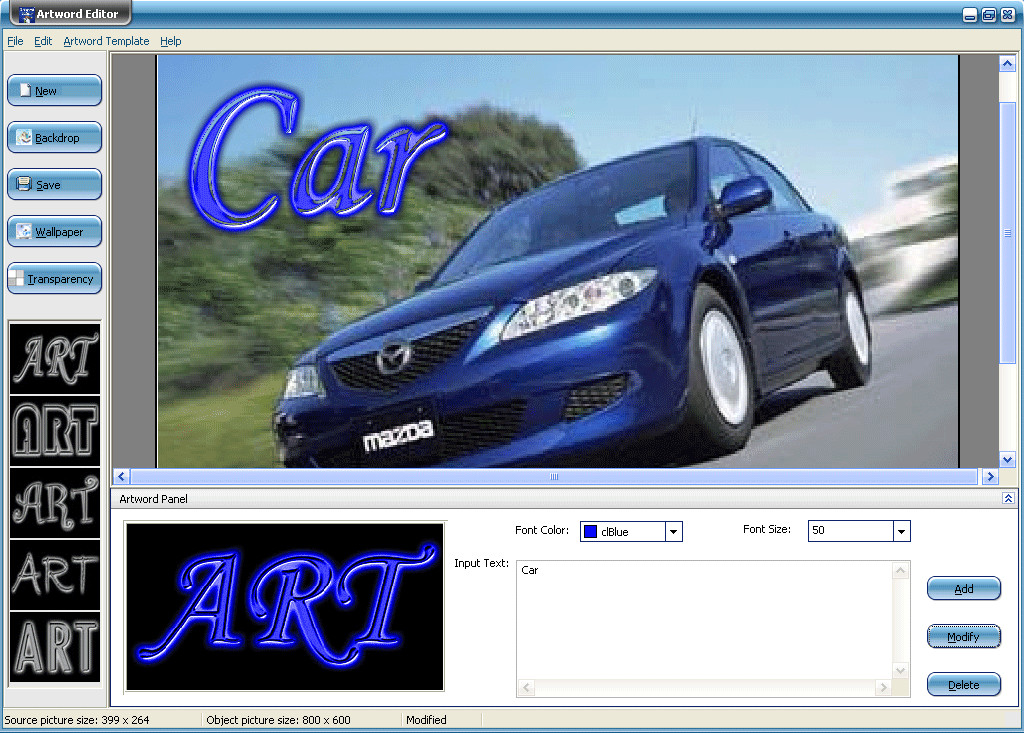
Task: Click the Input Text label
Action: [481, 563]
